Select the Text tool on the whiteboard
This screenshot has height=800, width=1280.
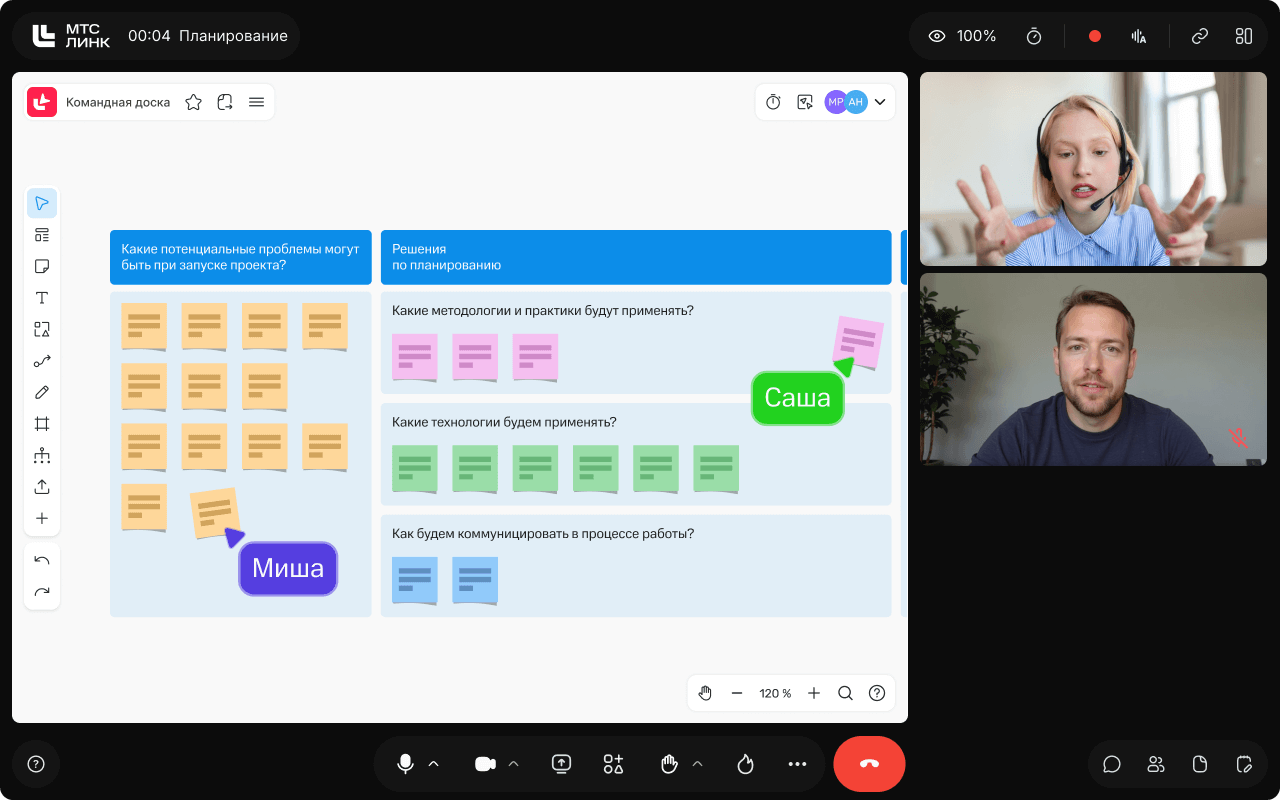click(x=42, y=298)
